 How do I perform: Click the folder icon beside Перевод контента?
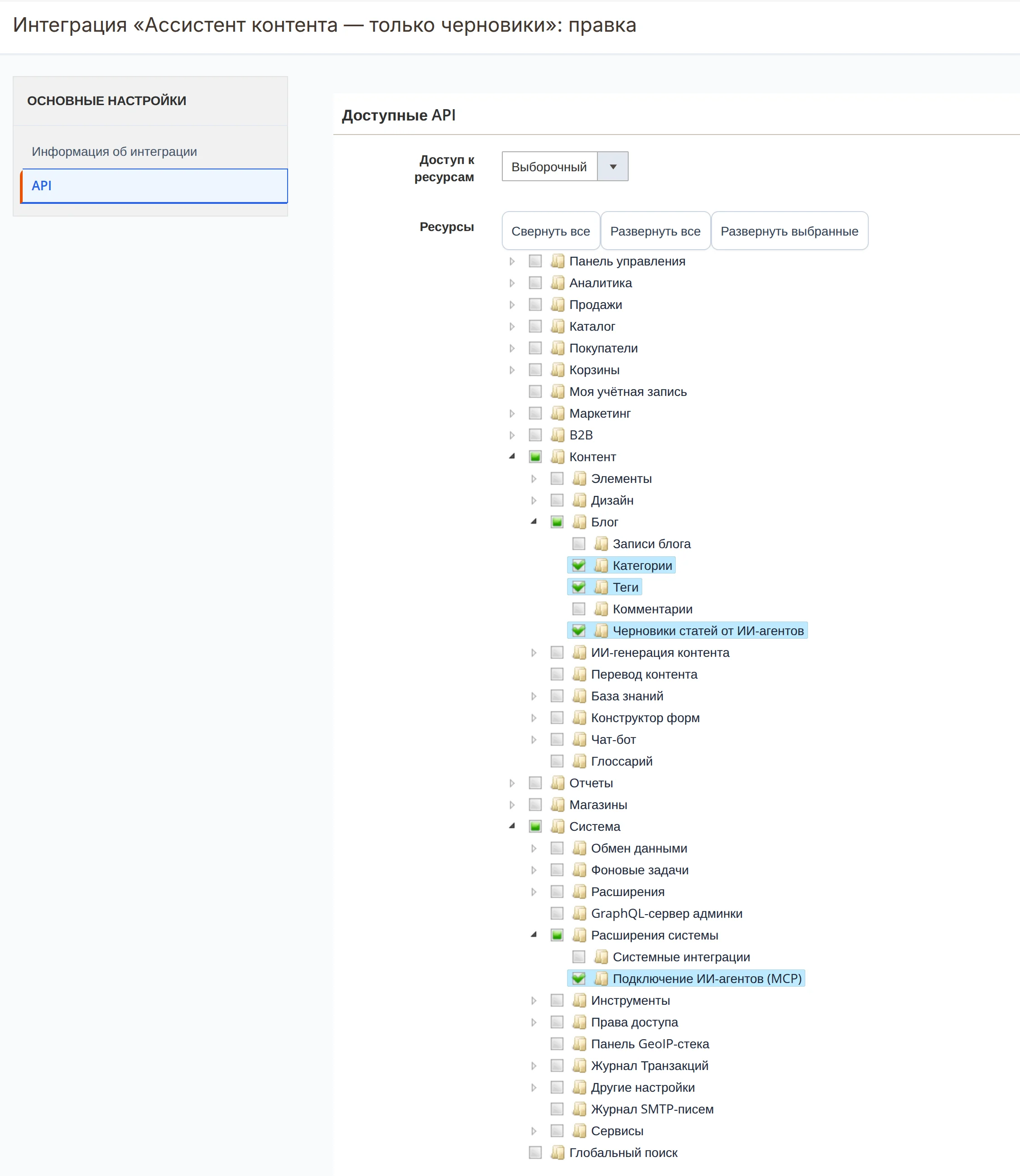click(x=579, y=674)
